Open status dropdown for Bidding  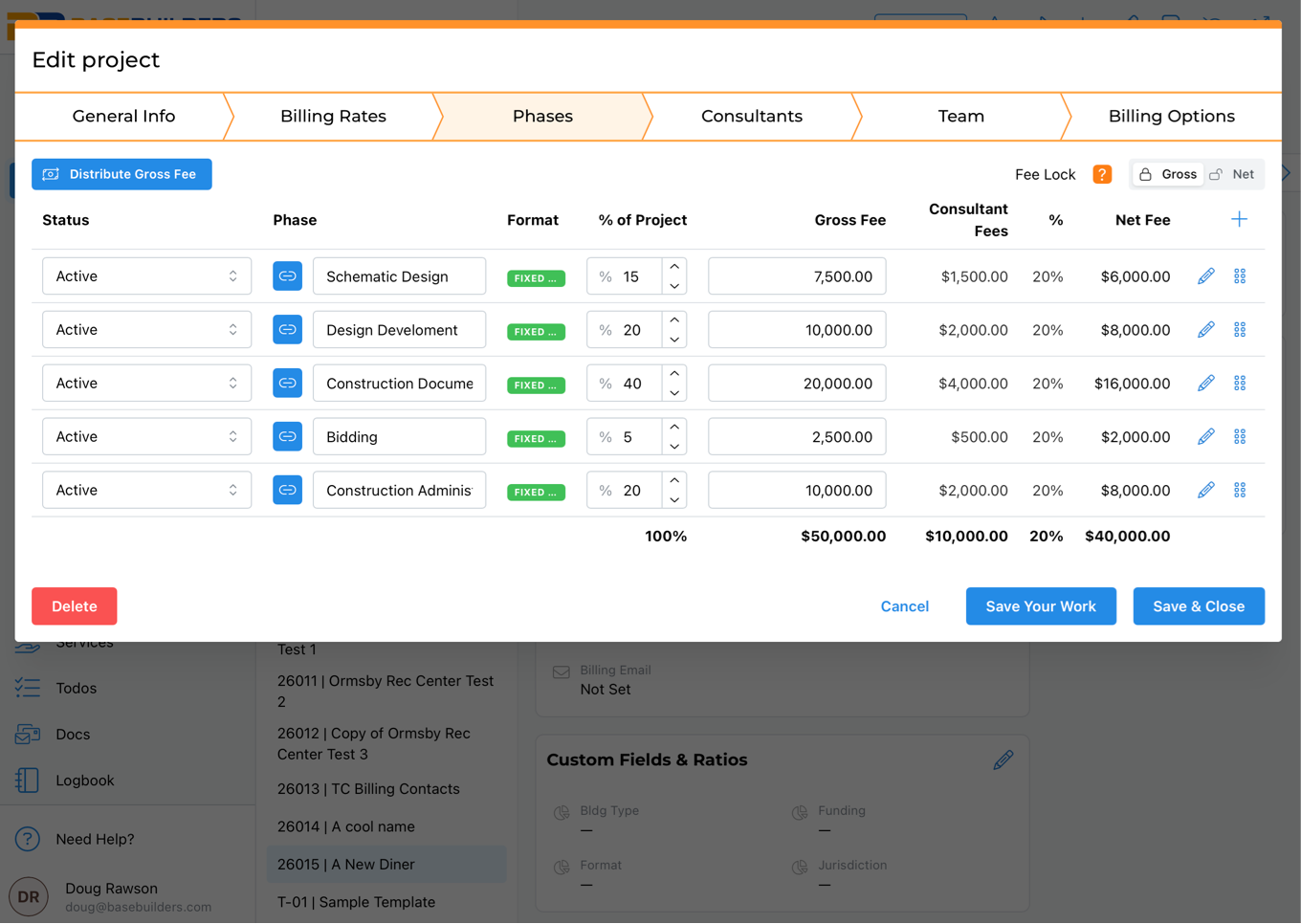[x=146, y=437]
